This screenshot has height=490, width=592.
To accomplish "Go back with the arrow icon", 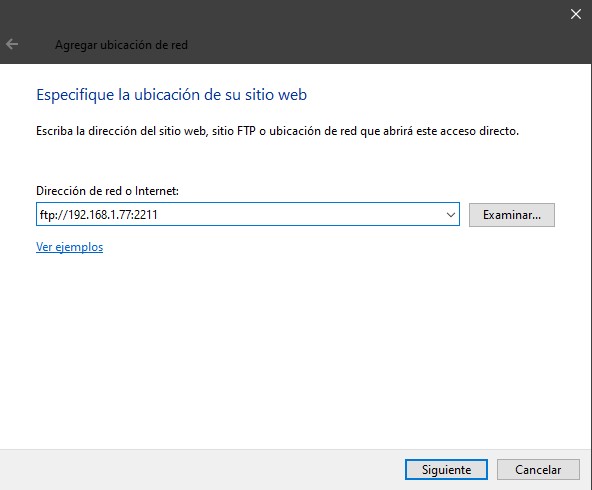I will coord(12,44).
